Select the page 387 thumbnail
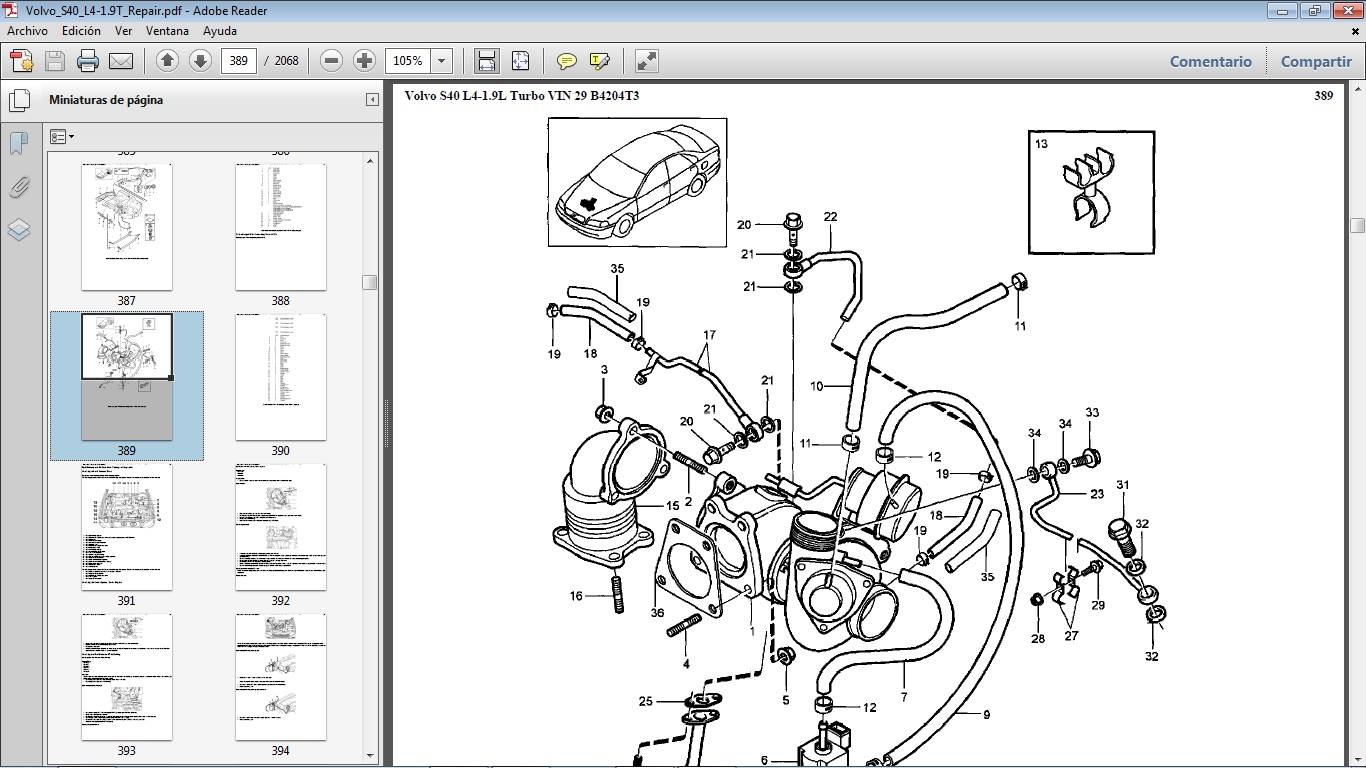This screenshot has width=1366, height=768. pyautogui.click(x=127, y=227)
